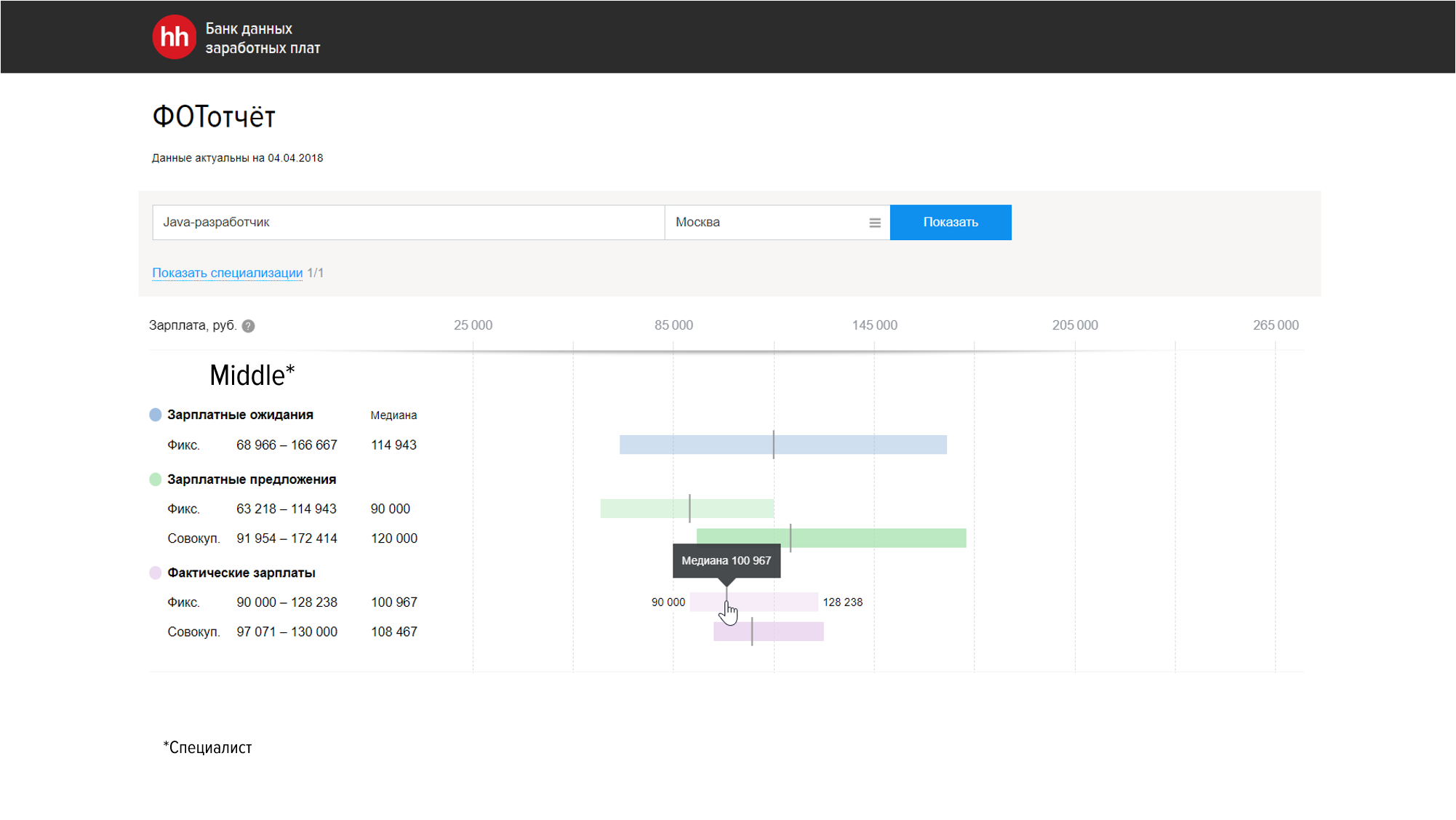Image resolution: width=1456 pixels, height=820 pixels.
Task: Click green salary offers legend dot
Action: coord(155,479)
